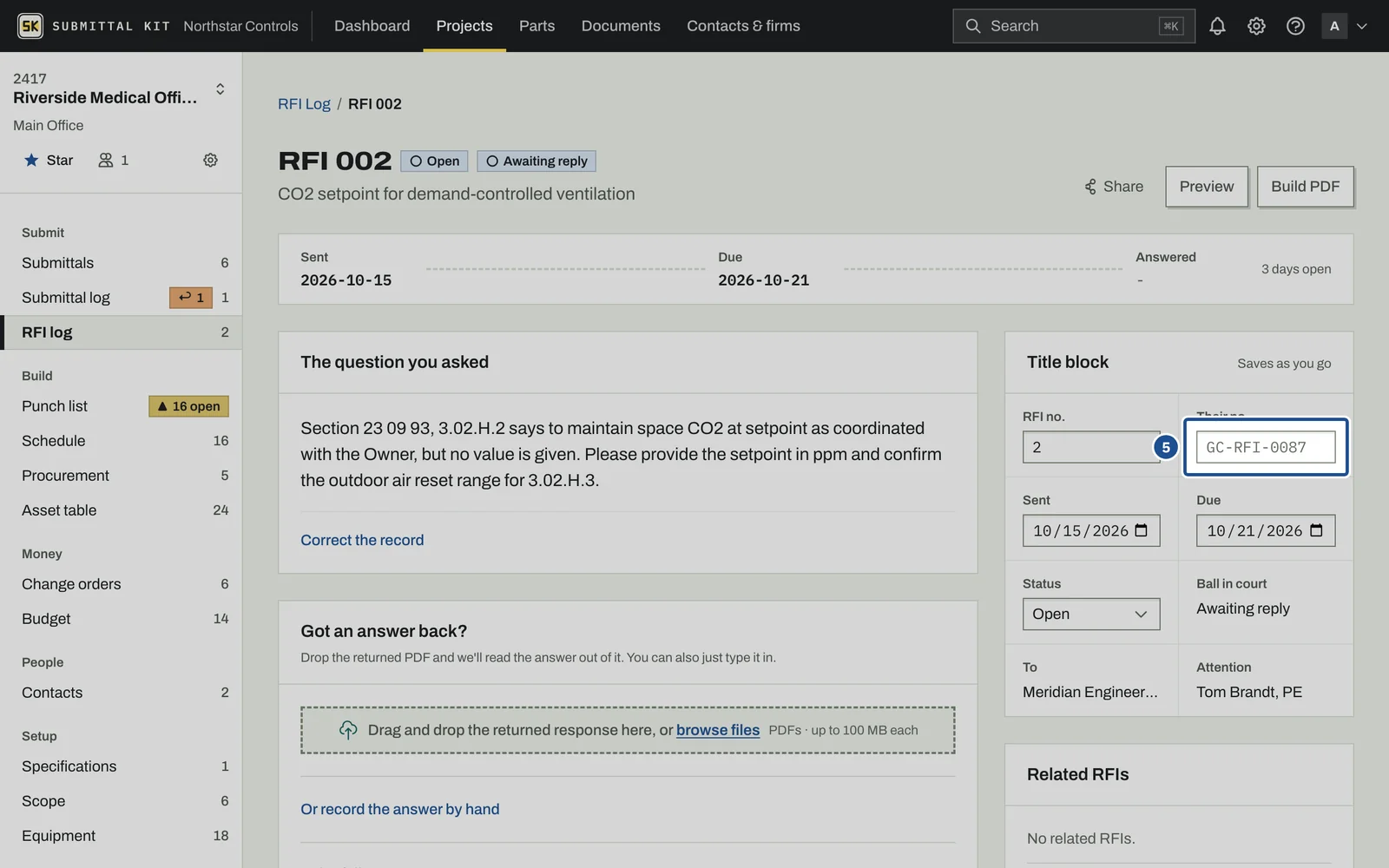Open the Due date calendar picker icon
This screenshot has width=1389, height=868.
[x=1316, y=530]
